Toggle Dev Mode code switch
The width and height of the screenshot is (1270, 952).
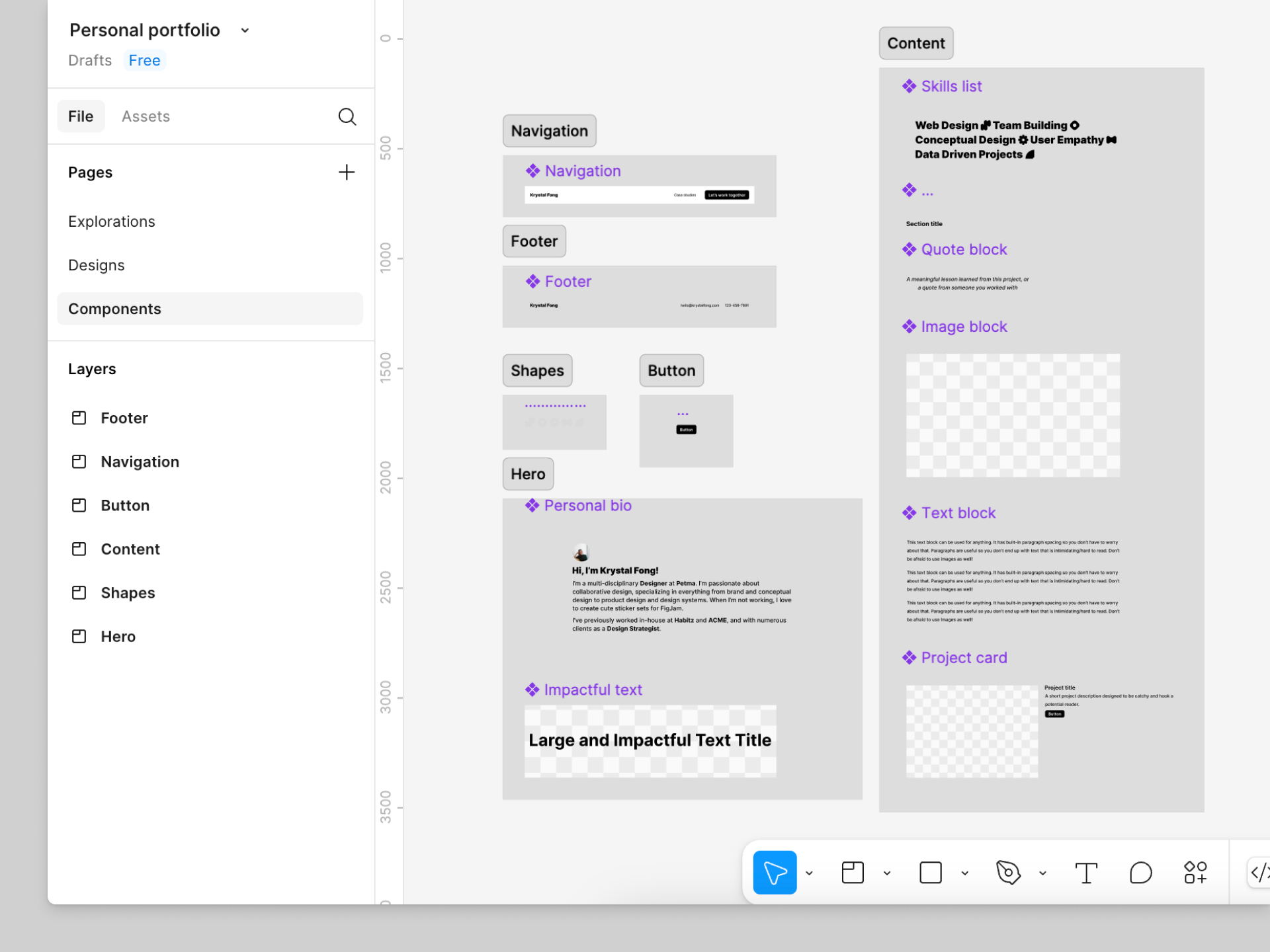click(x=1259, y=873)
